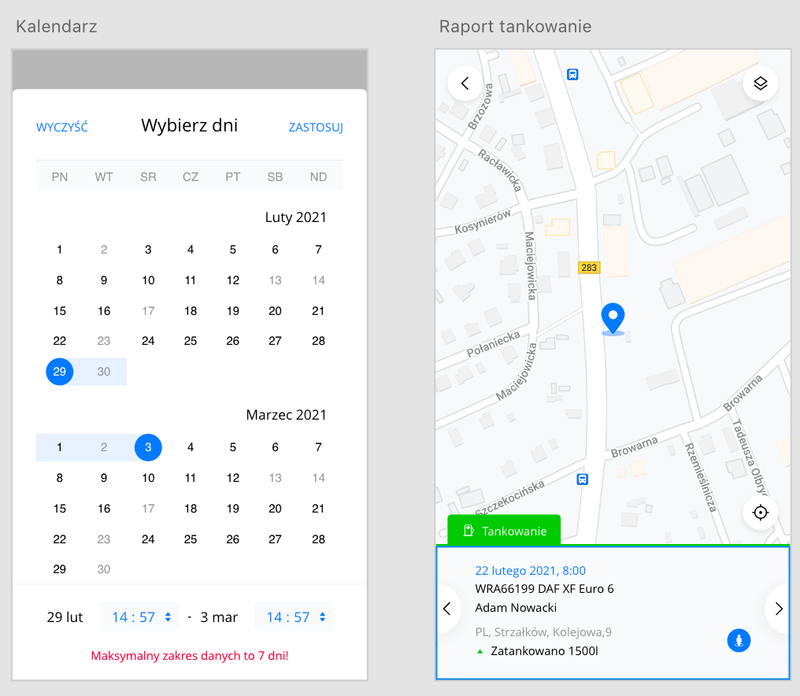Select February 18 in the calendar
This screenshot has width=800, height=696.
[190, 310]
